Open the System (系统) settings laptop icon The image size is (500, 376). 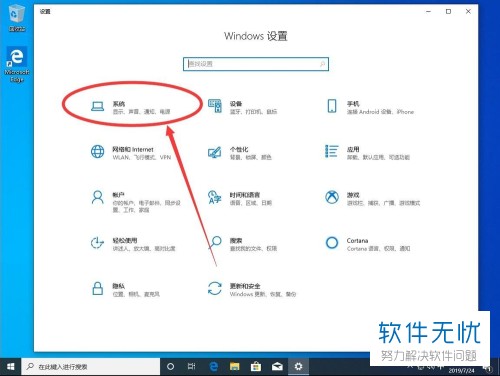[98, 106]
